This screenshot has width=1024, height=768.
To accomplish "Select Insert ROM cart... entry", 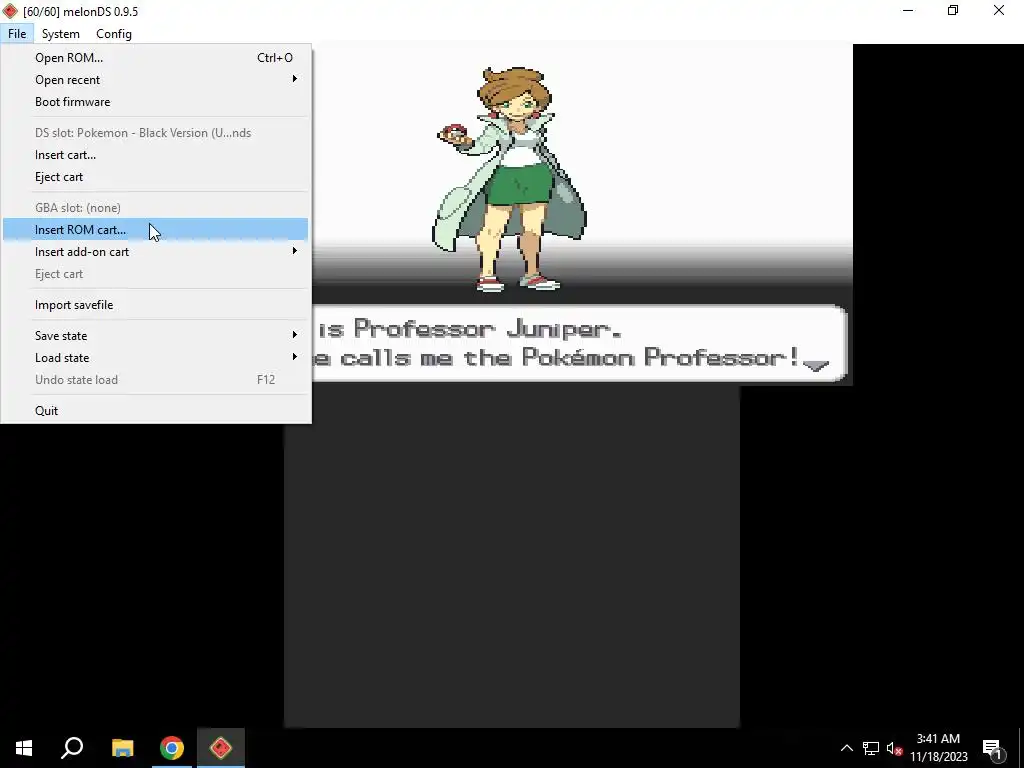I will (x=155, y=230).
